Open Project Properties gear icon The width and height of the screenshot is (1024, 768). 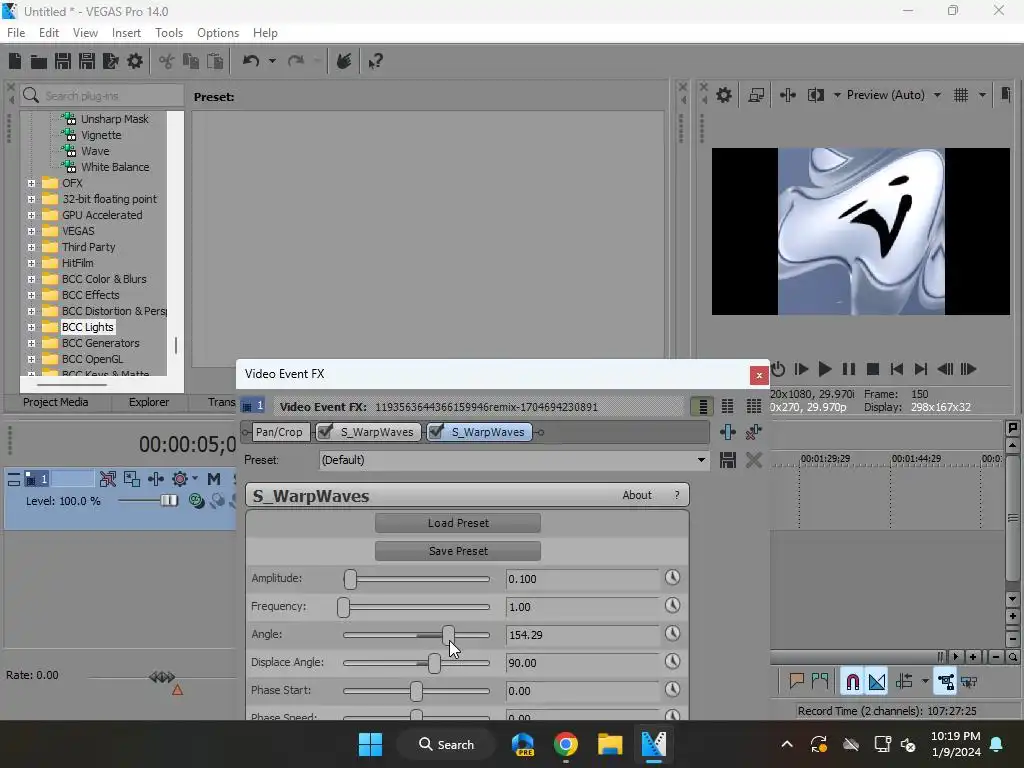pyautogui.click(x=135, y=61)
